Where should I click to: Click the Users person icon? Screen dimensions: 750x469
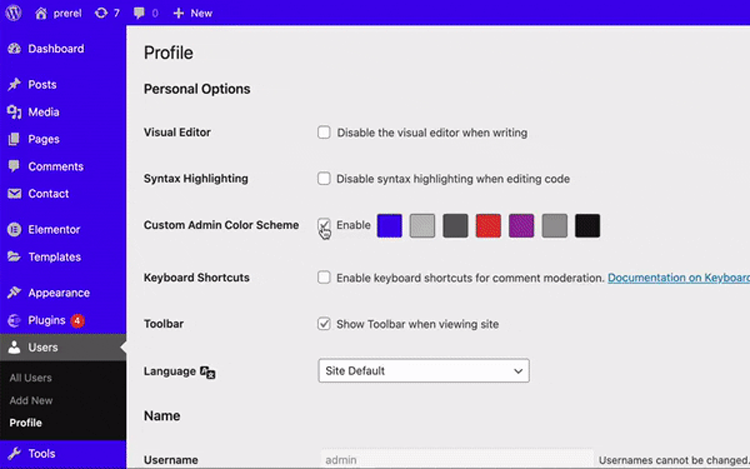coord(14,347)
